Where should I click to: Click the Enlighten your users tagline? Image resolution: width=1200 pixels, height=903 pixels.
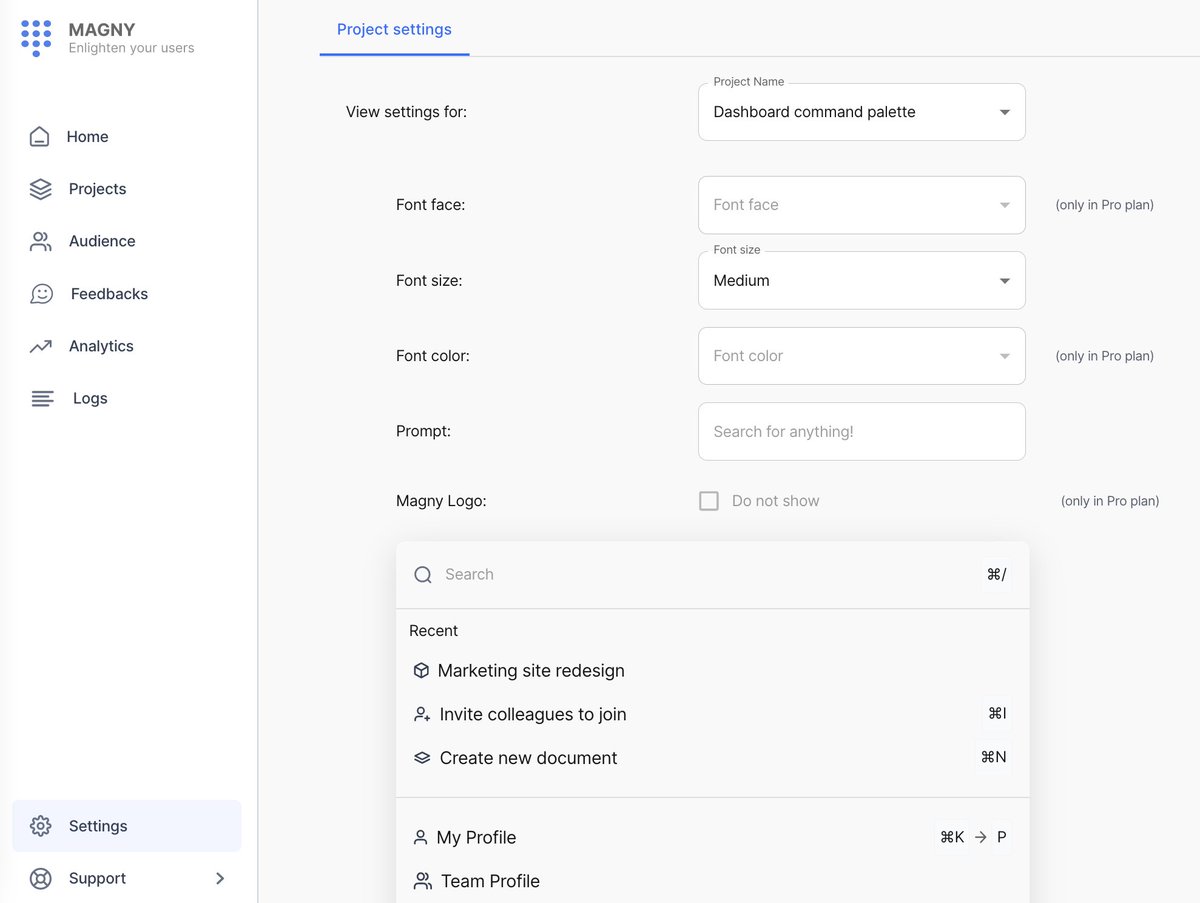coord(131,48)
